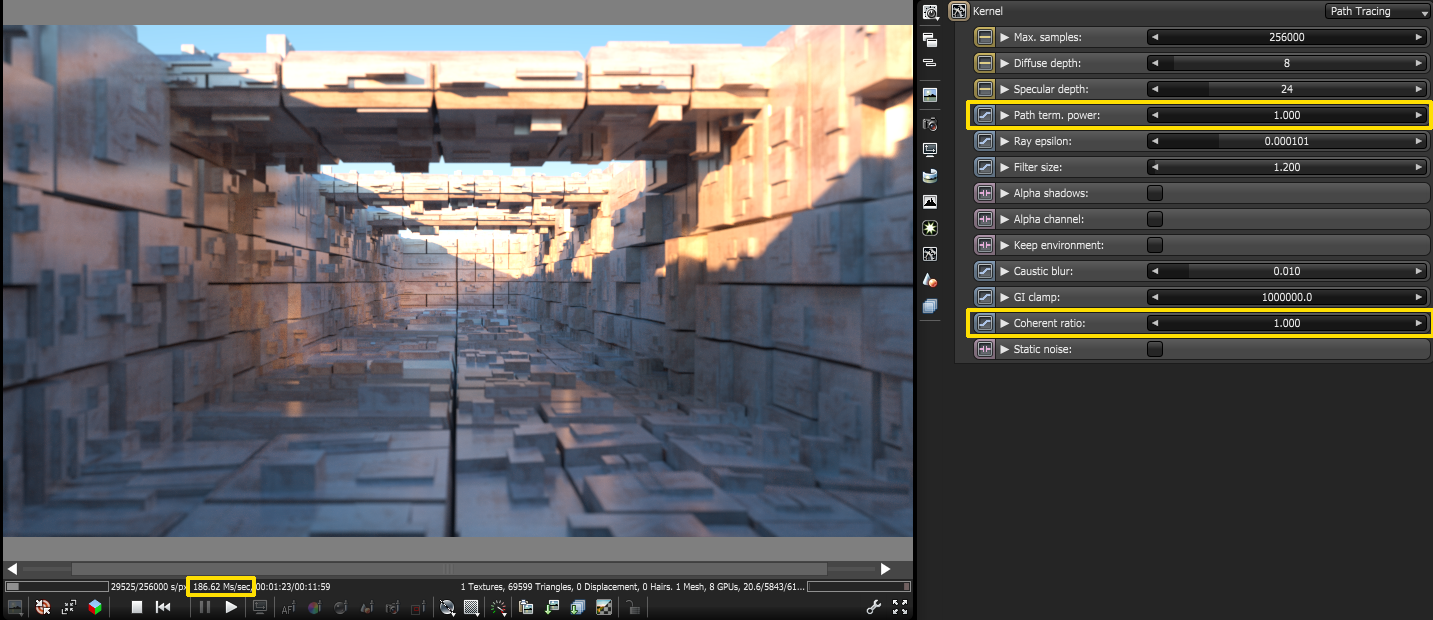Decrease Max. samples with left arrow
This screenshot has width=1433, height=620.
click(x=1155, y=37)
